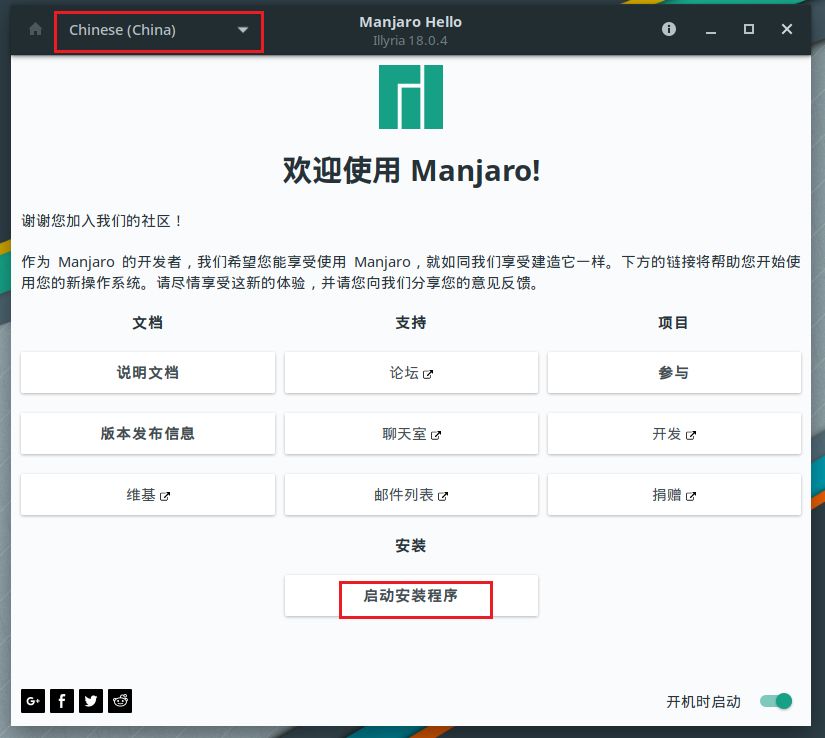Viewport: 825px width, 738px height.
Task: Enable the autostart switch at bottom right
Action: [775, 701]
